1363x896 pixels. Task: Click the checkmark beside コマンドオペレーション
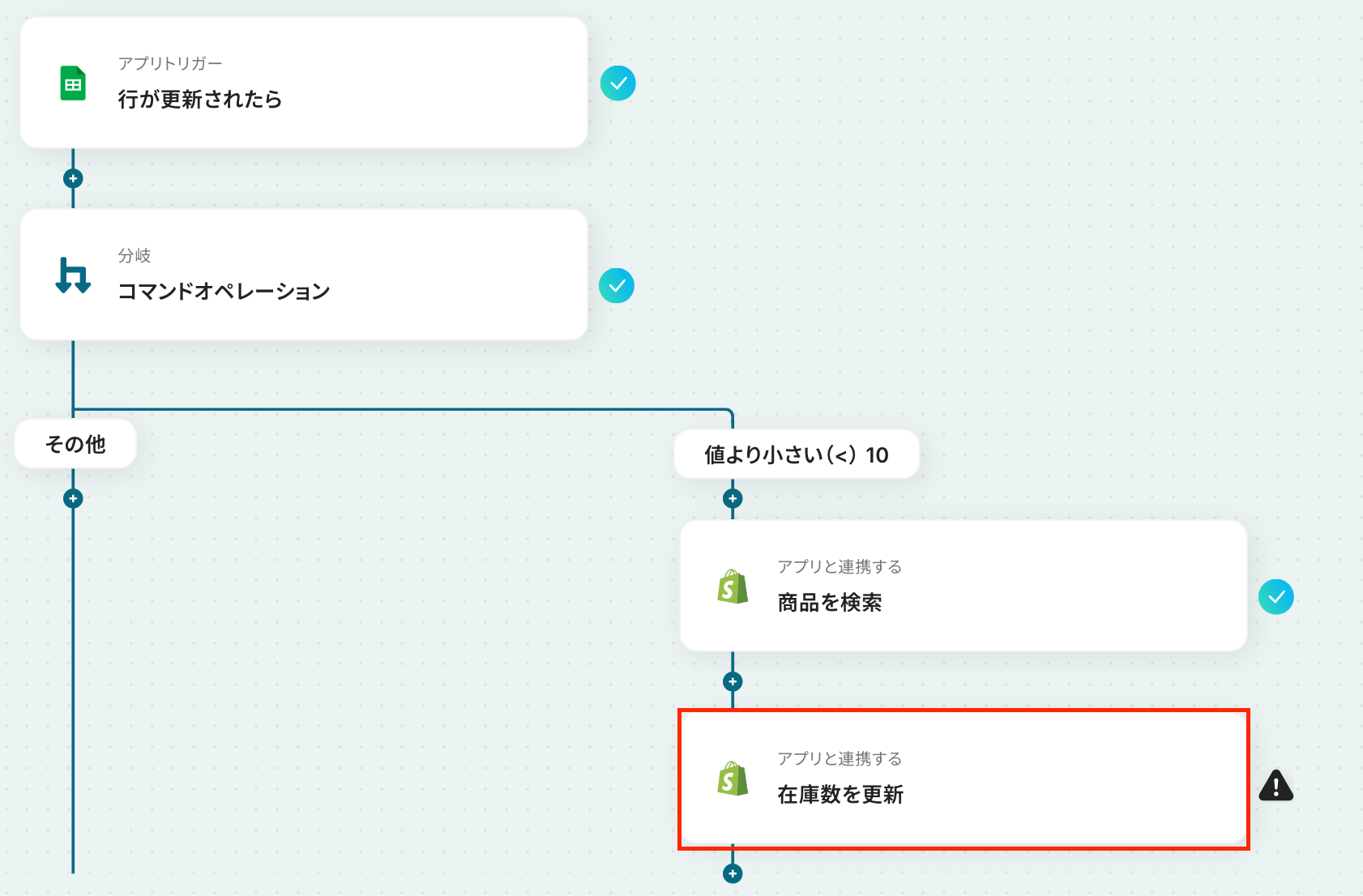tap(617, 286)
